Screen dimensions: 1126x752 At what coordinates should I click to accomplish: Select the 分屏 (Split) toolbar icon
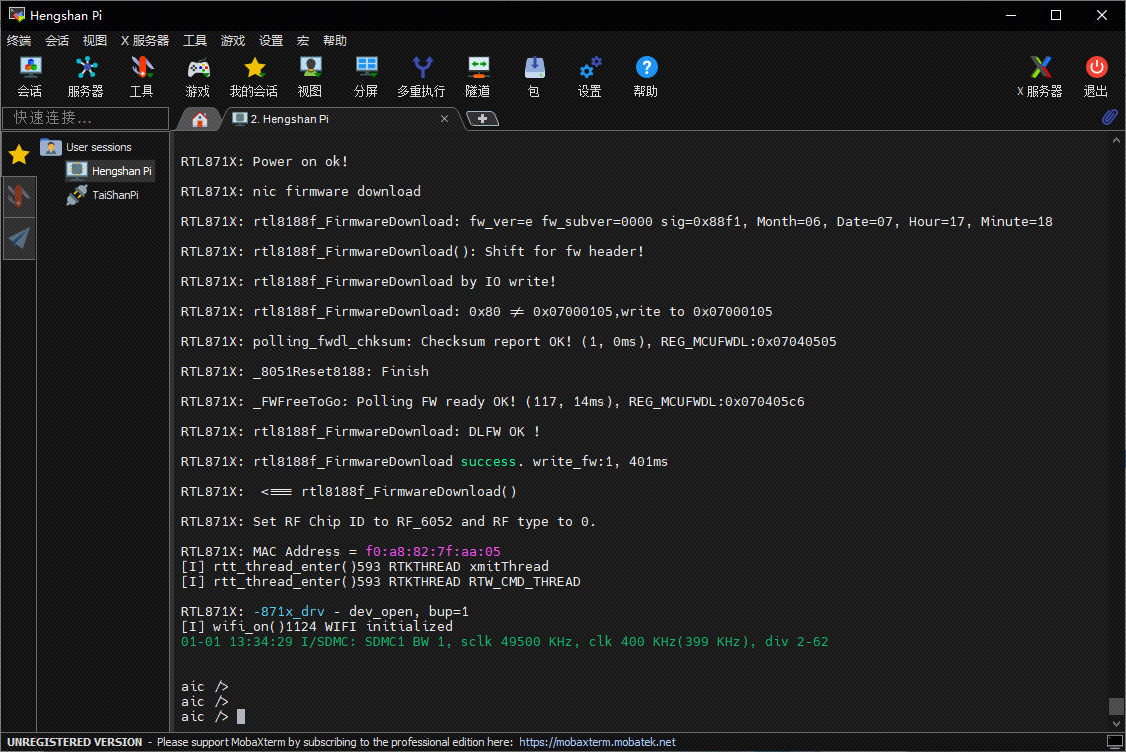366,76
